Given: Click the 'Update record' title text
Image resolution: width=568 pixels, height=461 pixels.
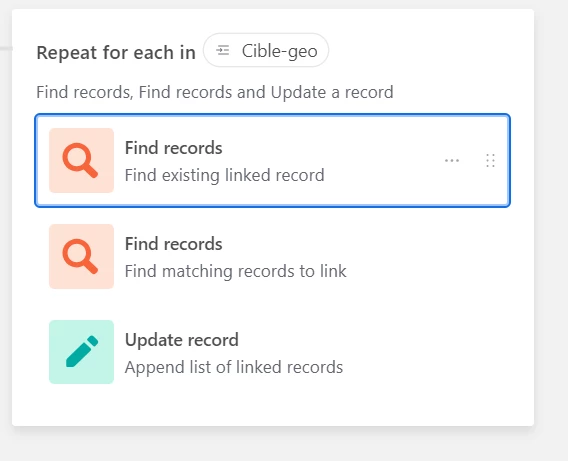Looking at the screenshot, I should click(181, 340).
